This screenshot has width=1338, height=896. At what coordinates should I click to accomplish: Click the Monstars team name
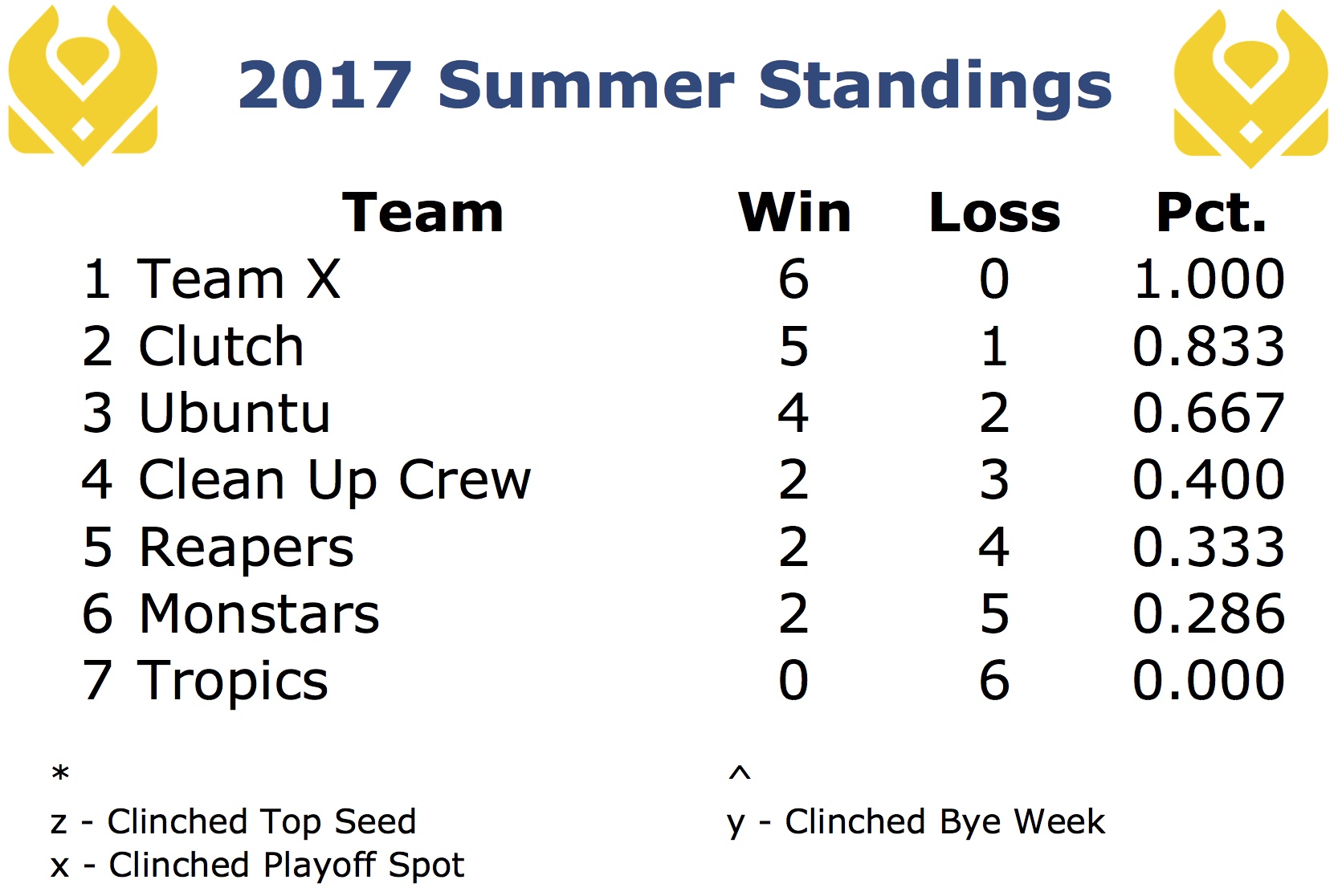point(259,614)
